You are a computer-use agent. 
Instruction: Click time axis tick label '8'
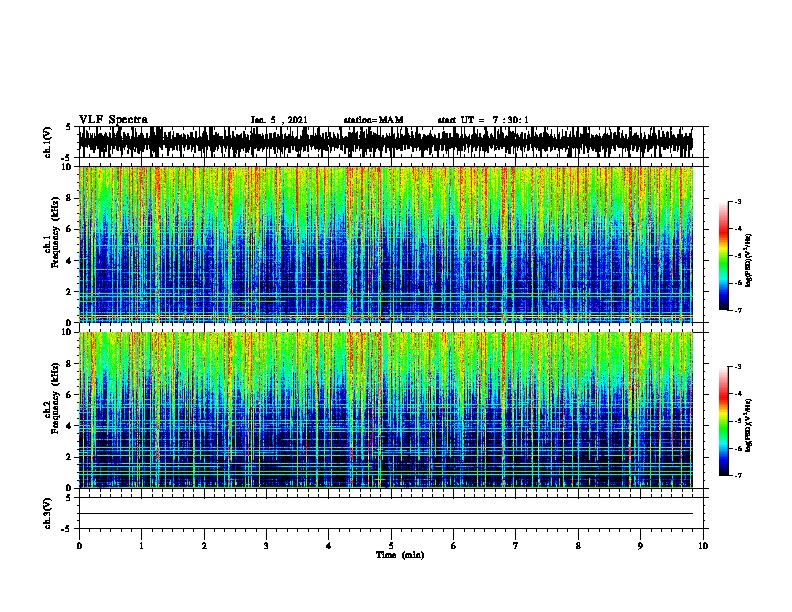click(578, 546)
